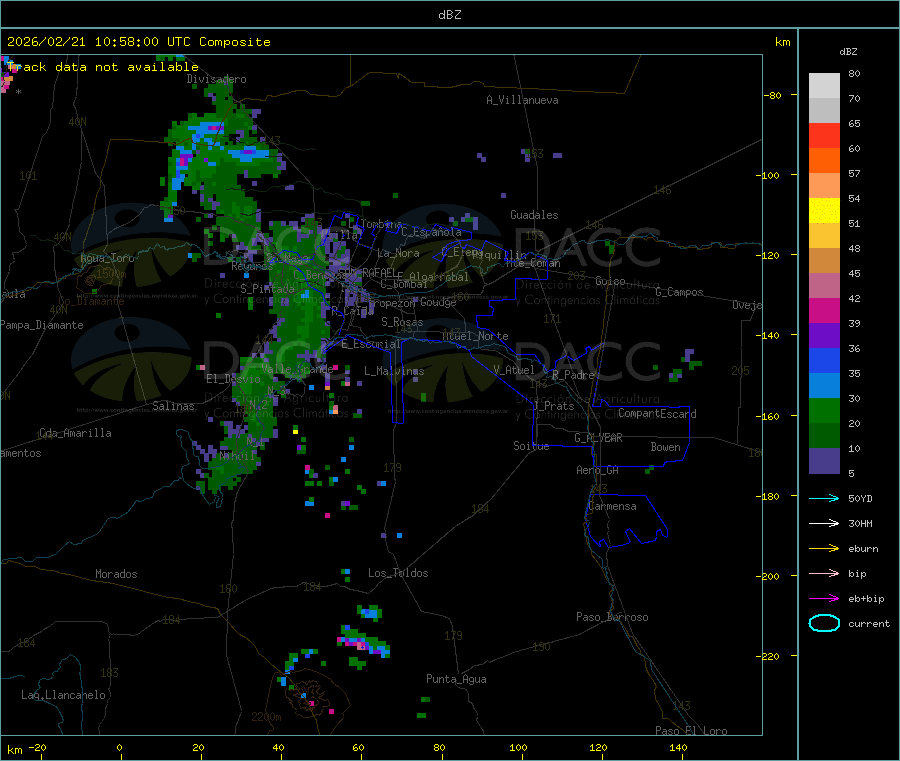This screenshot has height=761, width=900.
Task: Click the 'El_Desvio' map label
Action: pos(233,379)
